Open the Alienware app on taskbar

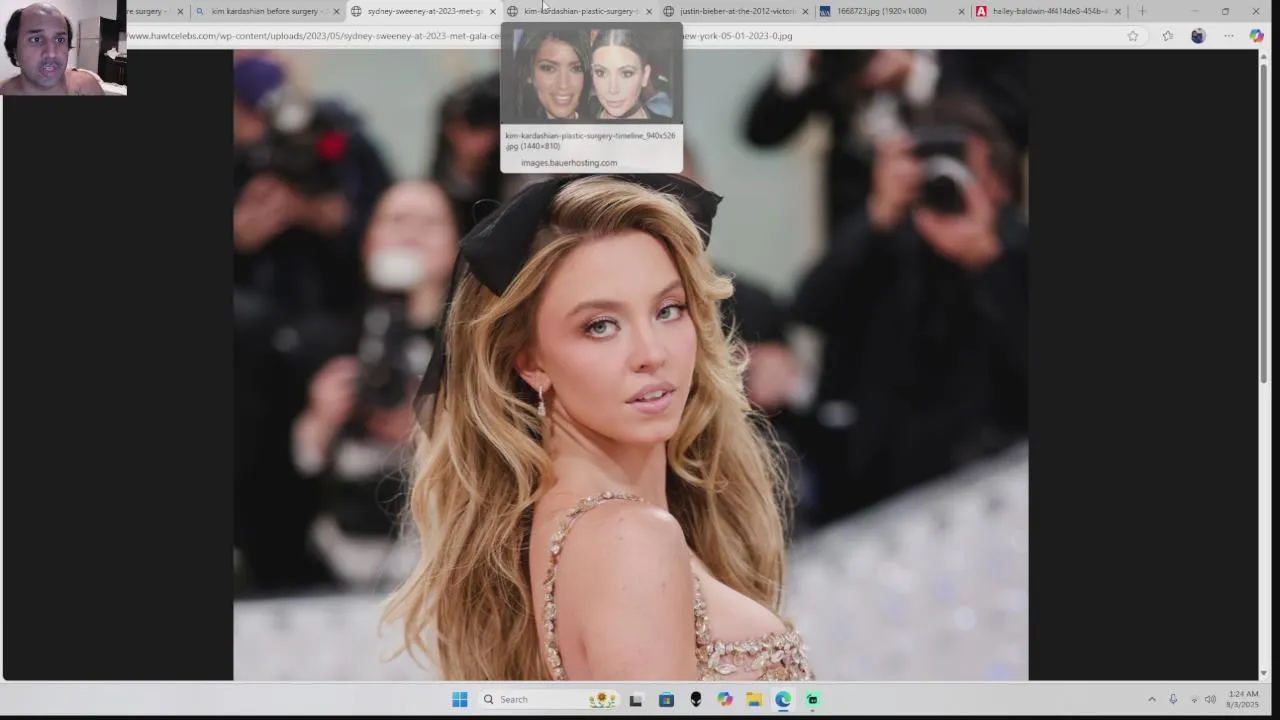695,699
